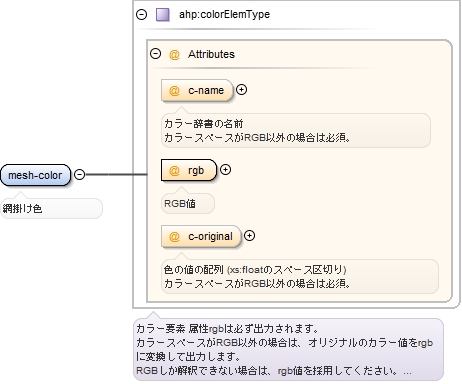Click the @ icon in c-name
Image resolution: width=462 pixels, height=384 pixels.
click(174, 91)
